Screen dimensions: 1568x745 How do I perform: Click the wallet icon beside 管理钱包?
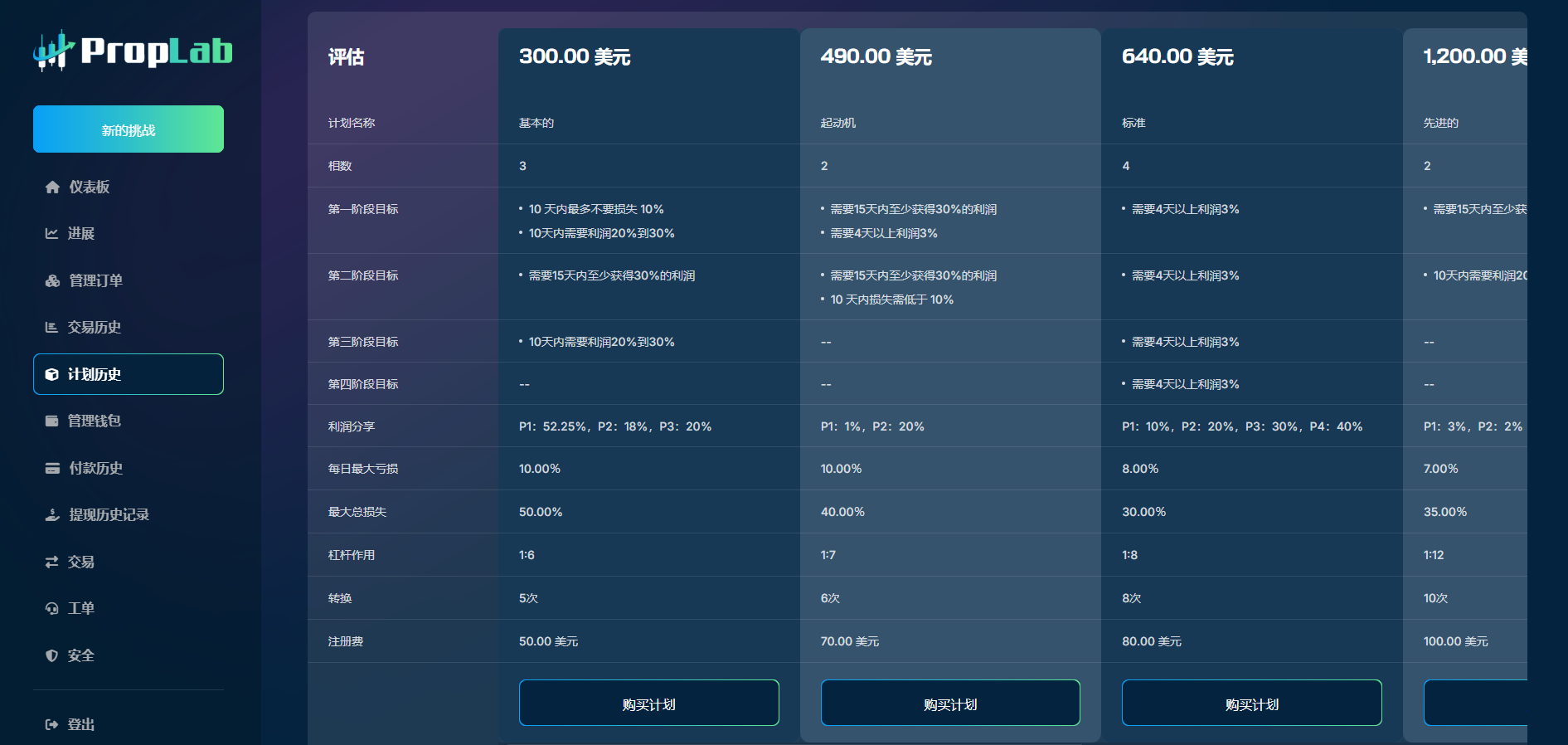click(51, 421)
